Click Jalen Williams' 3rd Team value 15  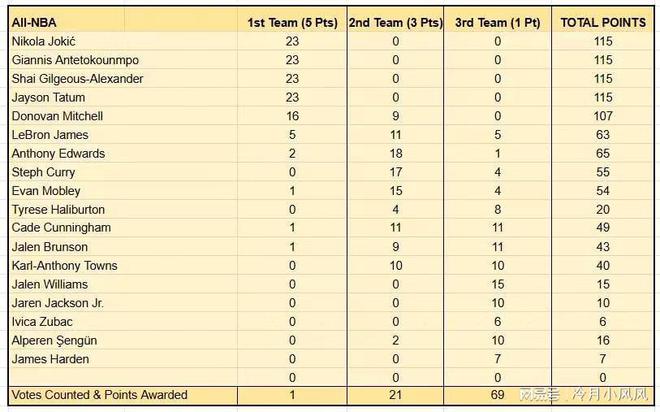(x=498, y=284)
